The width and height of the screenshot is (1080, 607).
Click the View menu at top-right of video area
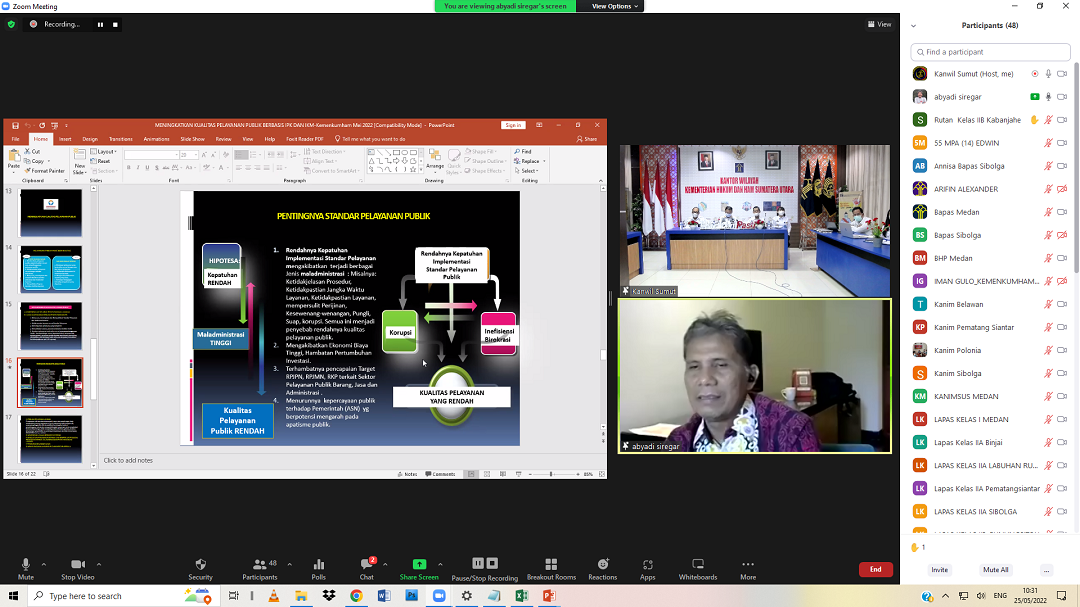coord(878,24)
